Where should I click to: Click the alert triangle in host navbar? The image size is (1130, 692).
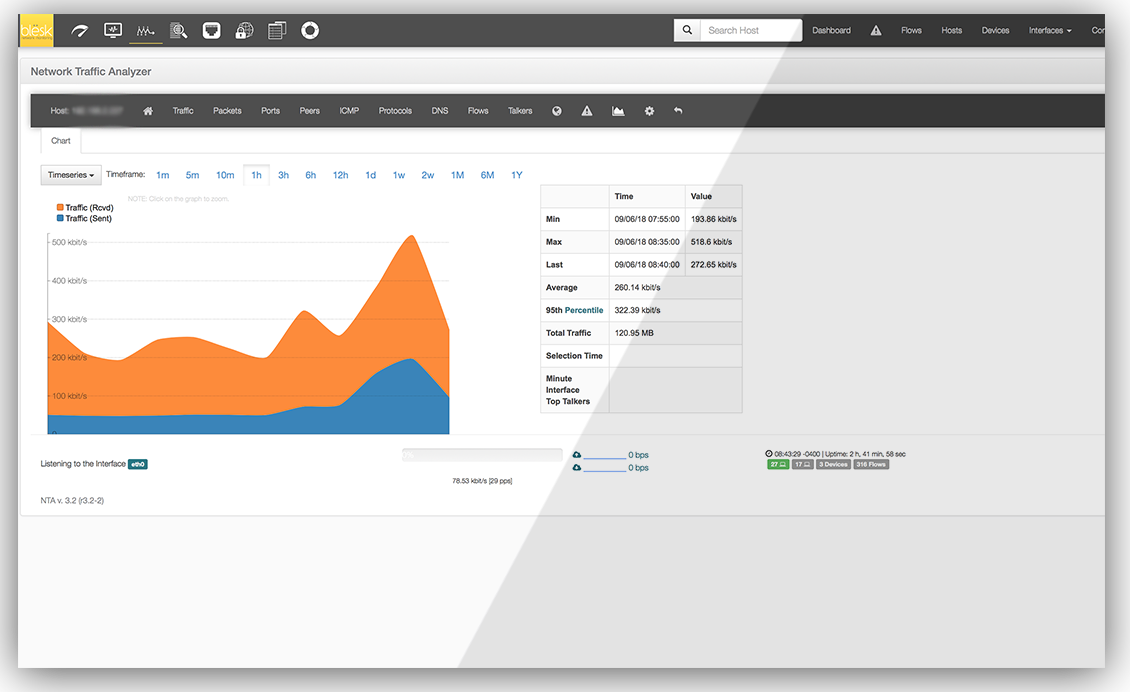587,111
